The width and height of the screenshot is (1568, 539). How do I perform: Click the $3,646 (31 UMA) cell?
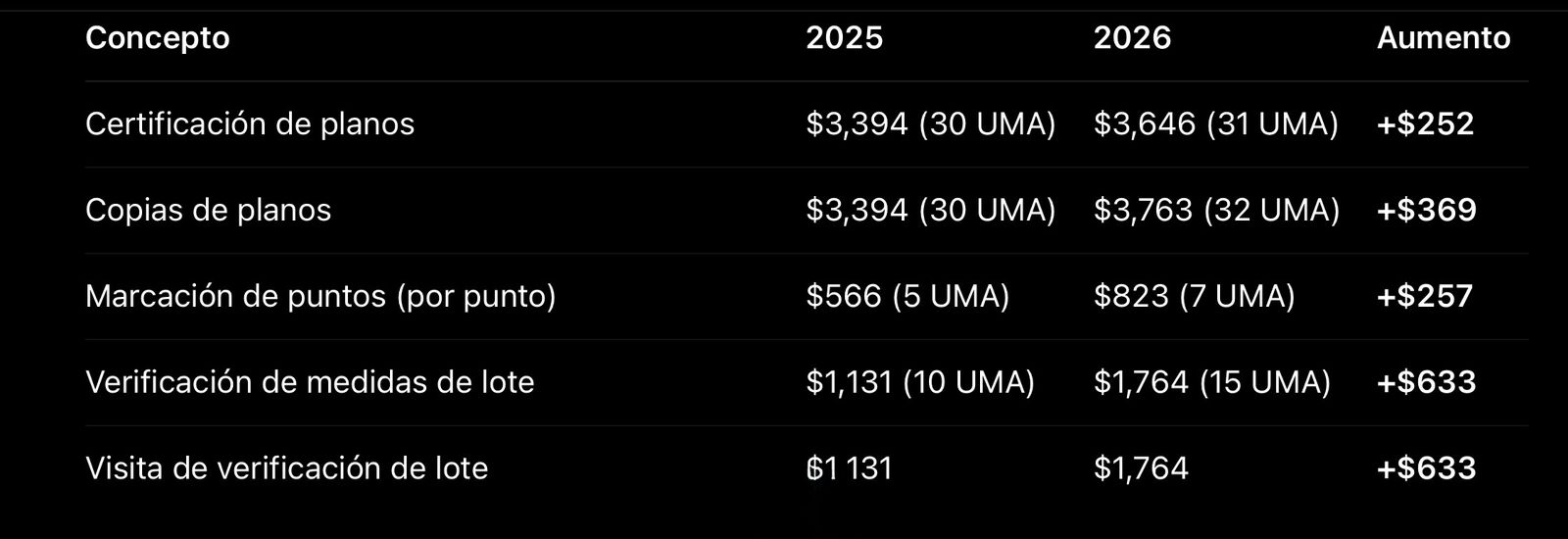coord(1215,124)
